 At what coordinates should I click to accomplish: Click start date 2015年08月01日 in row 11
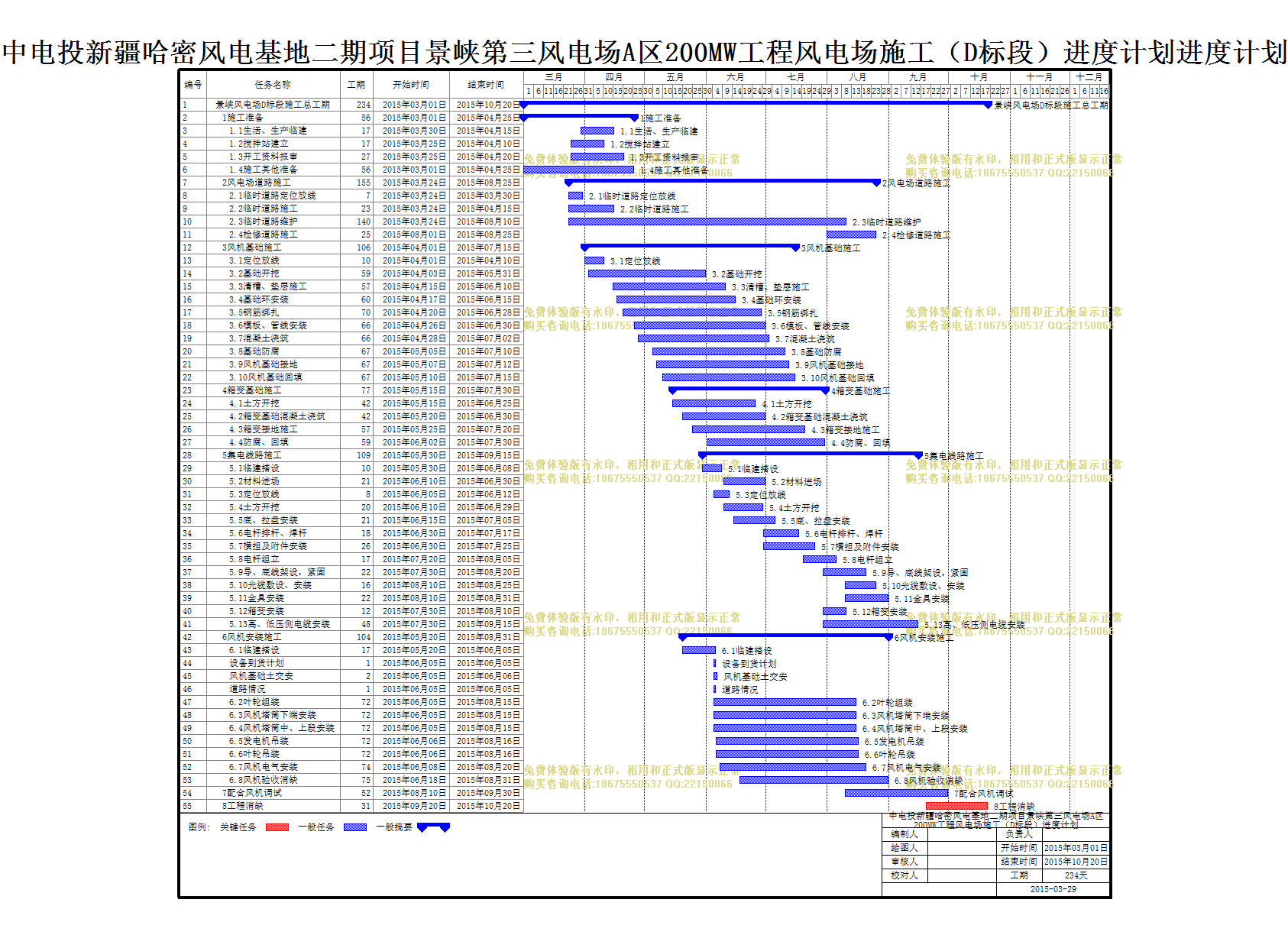[411, 235]
